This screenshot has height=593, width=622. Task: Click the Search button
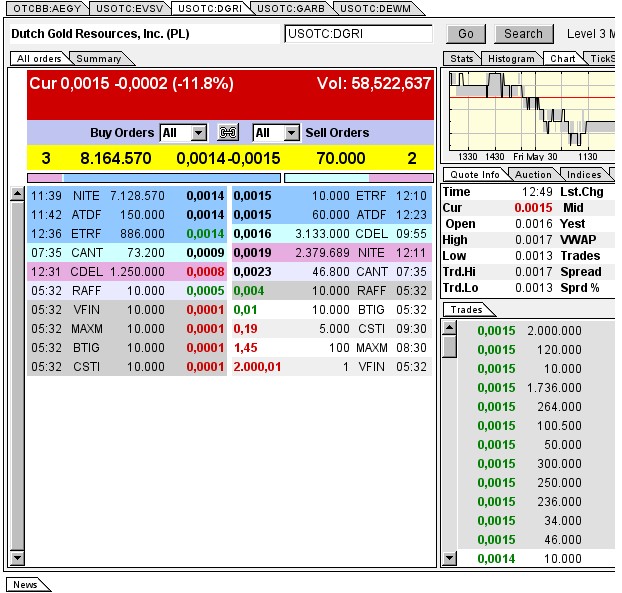pyautogui.click(x=523, y=34)
